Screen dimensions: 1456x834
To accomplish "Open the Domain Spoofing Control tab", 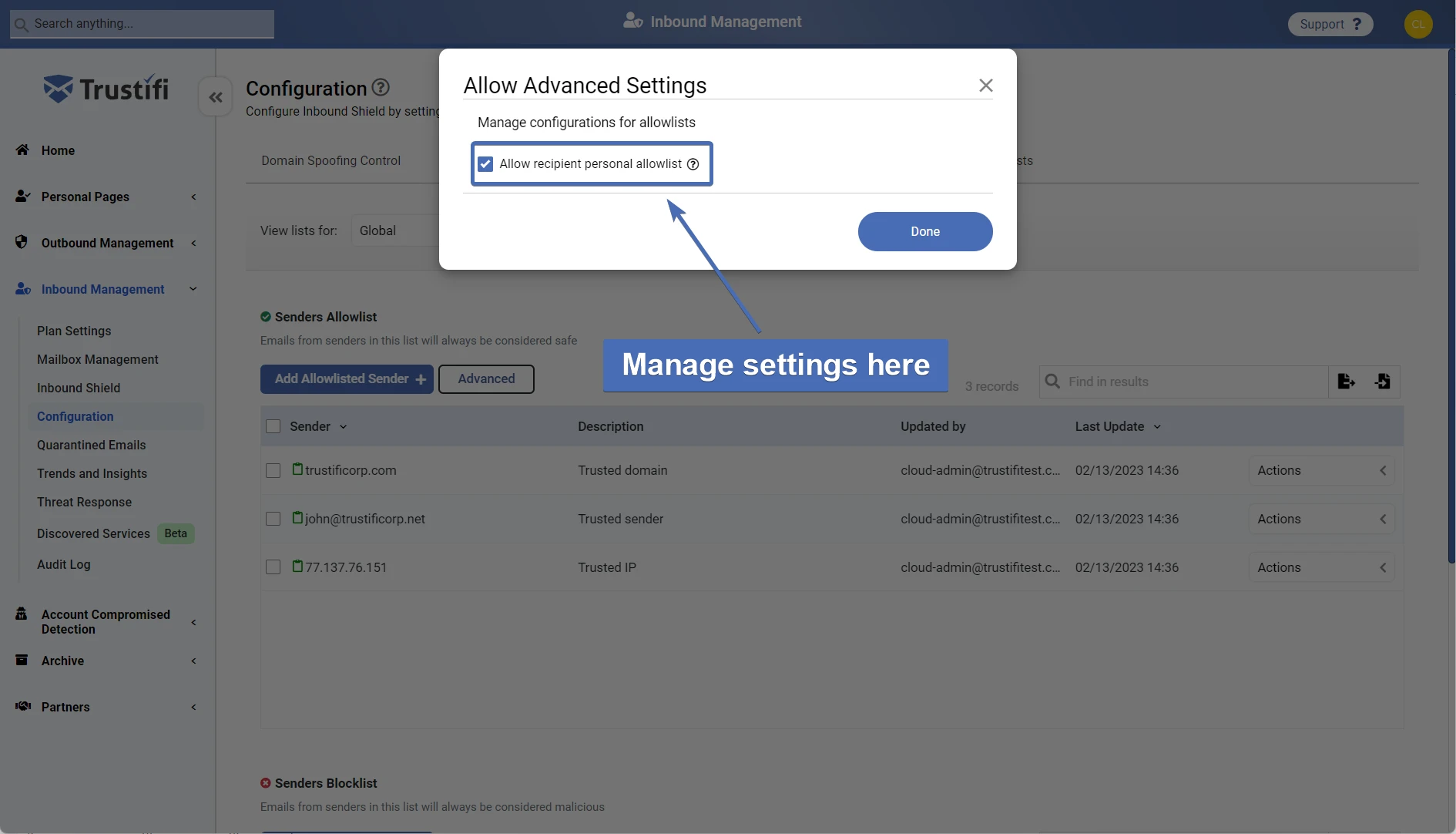I will pyautogui.click(x=330, y=160).
